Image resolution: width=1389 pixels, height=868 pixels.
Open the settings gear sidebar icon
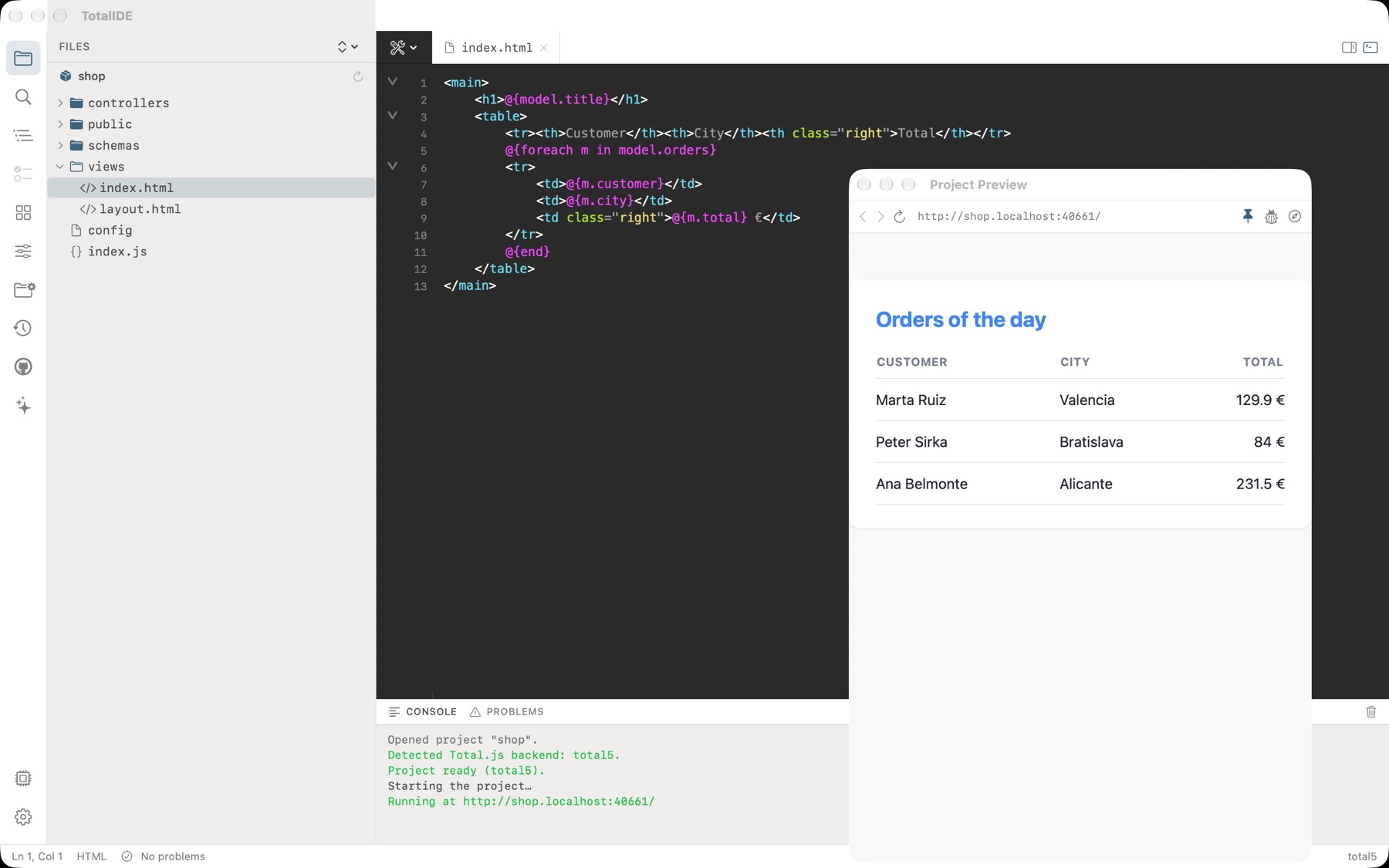[23, 816]
